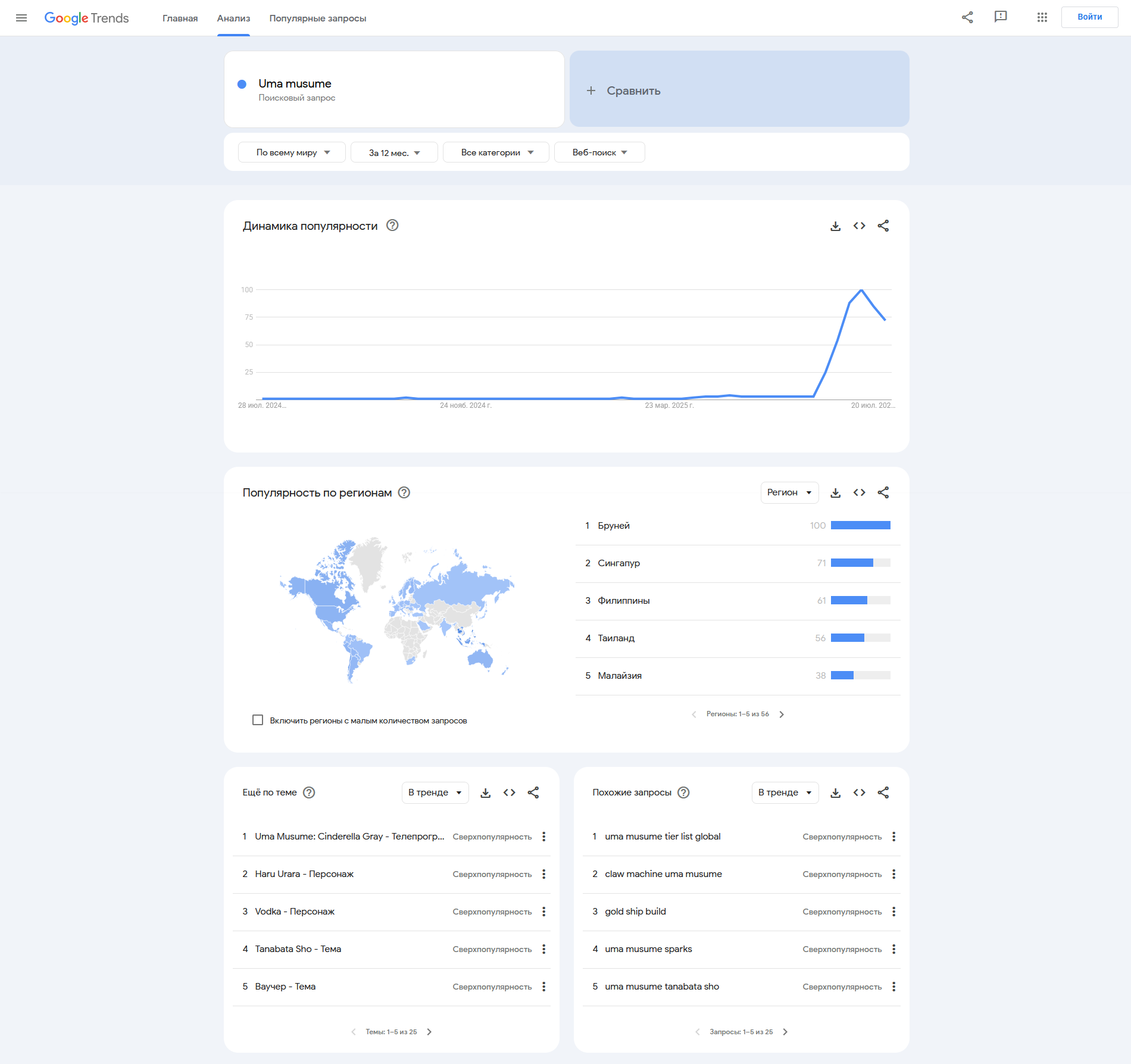Screen dimensions: 1131x1064
Task: Open more options for Ваучер row
Action: [544, 987]
